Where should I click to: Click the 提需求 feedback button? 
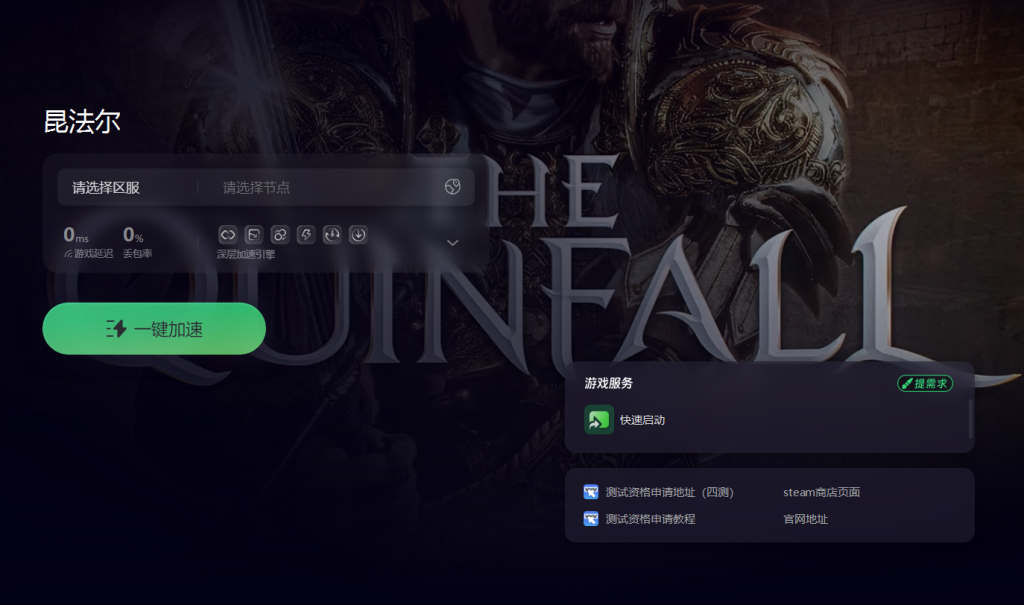point(925,384)
